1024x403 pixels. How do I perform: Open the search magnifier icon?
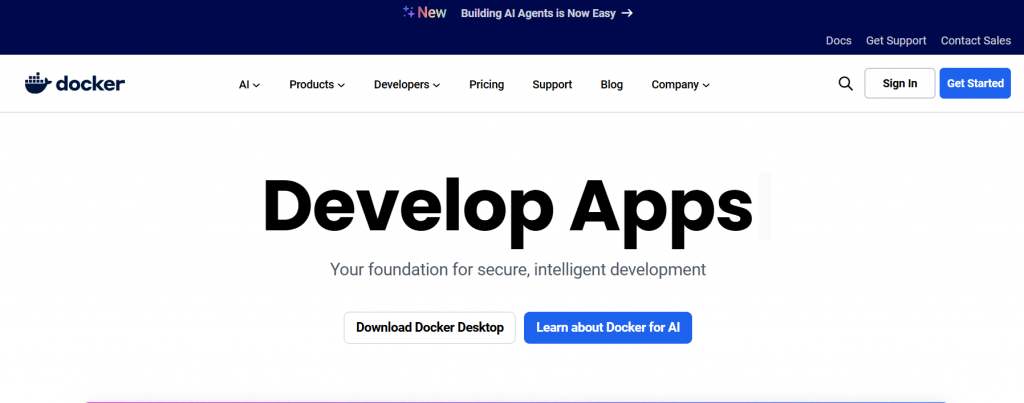pos(845,84)
